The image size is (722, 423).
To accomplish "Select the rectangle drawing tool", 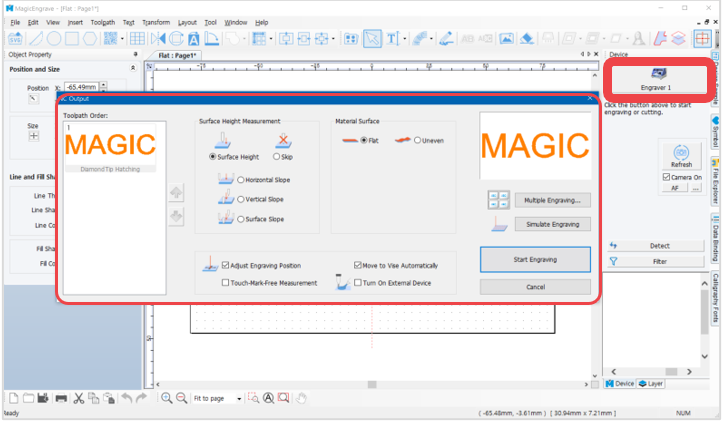I will click(x=72, y=39).
